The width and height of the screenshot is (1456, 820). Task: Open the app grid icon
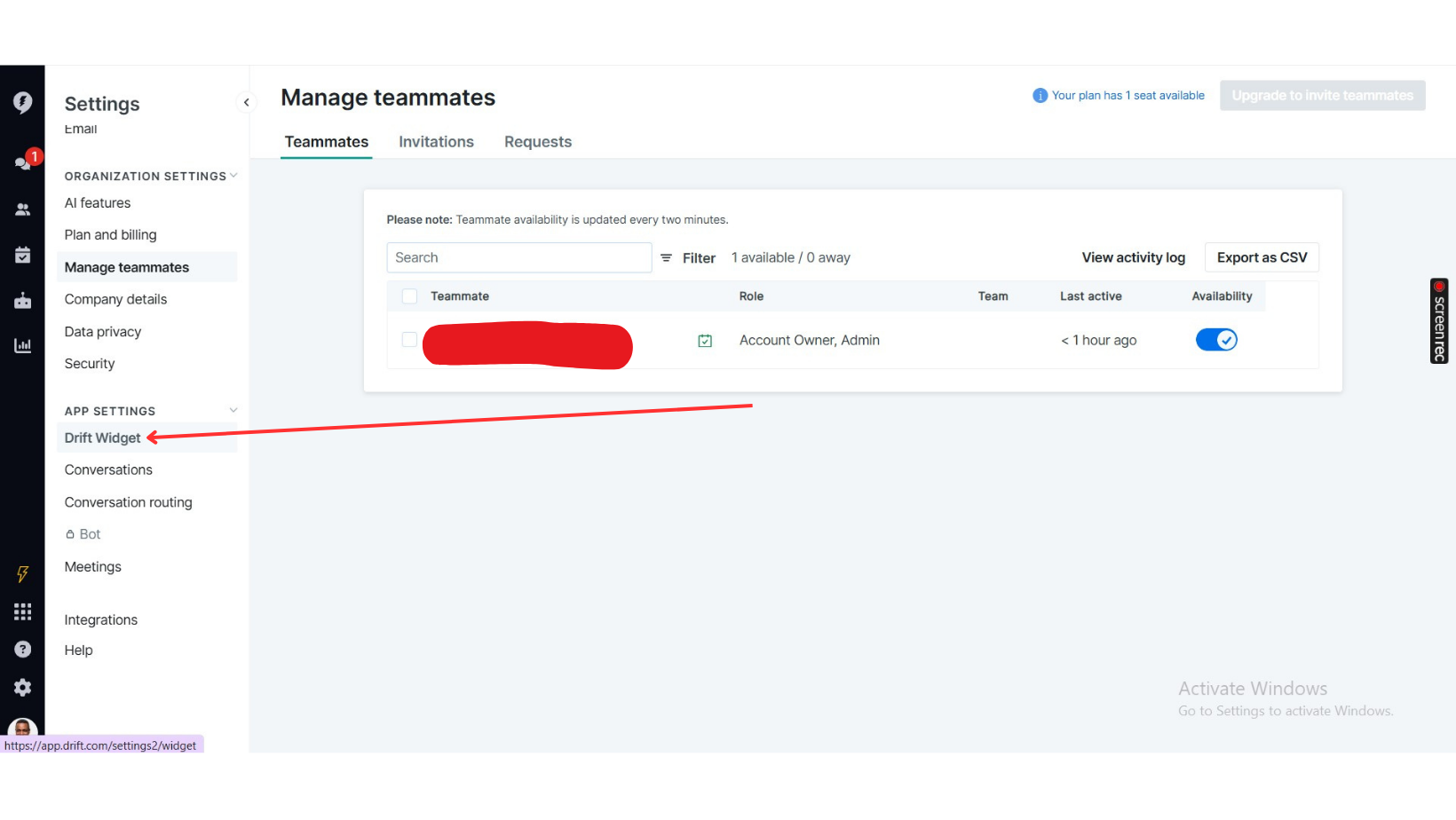click(x=23, y=611)
